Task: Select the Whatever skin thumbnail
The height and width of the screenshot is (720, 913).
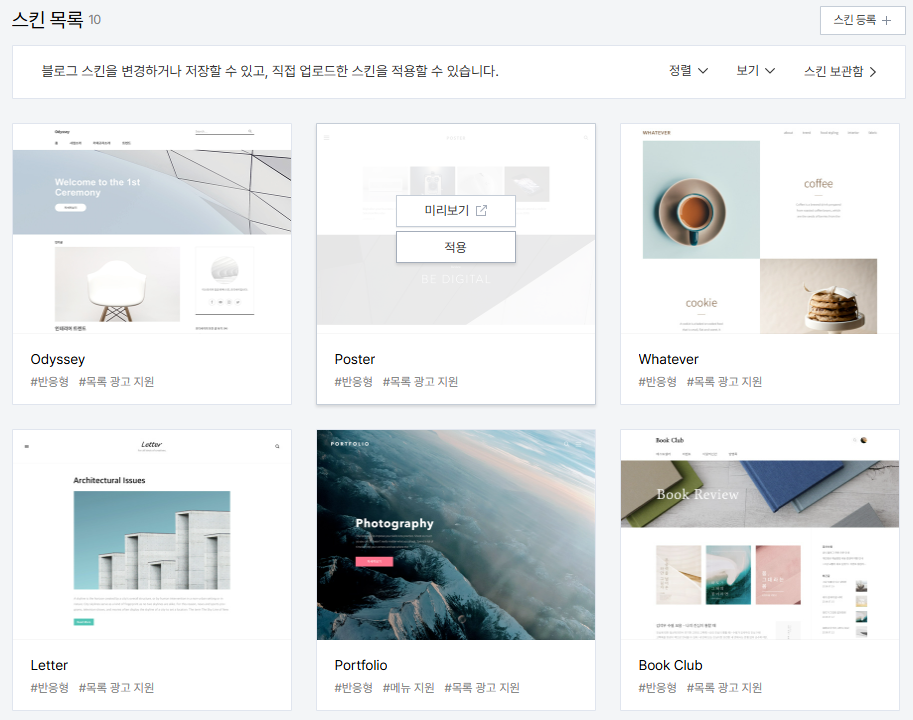Action: click(760, 228)
